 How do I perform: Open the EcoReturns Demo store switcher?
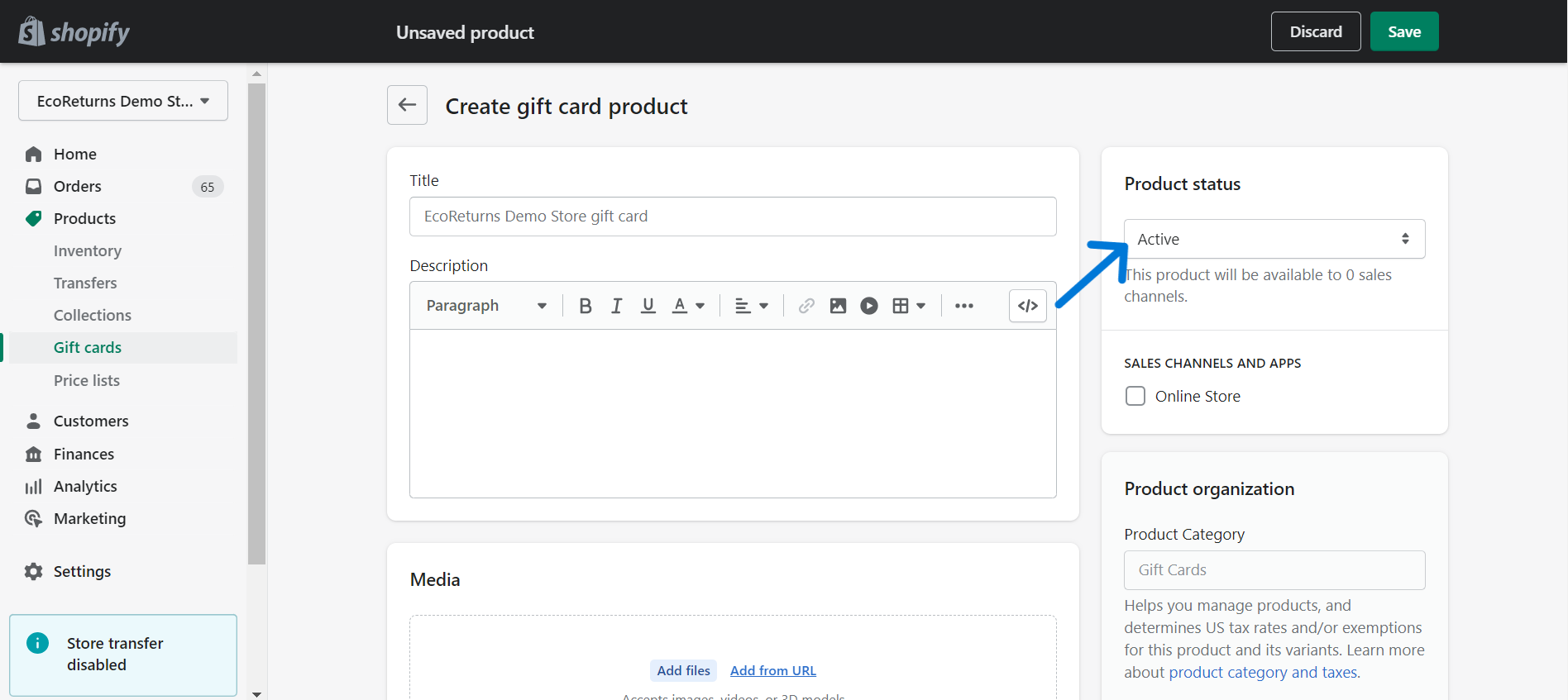pos(123,101)
